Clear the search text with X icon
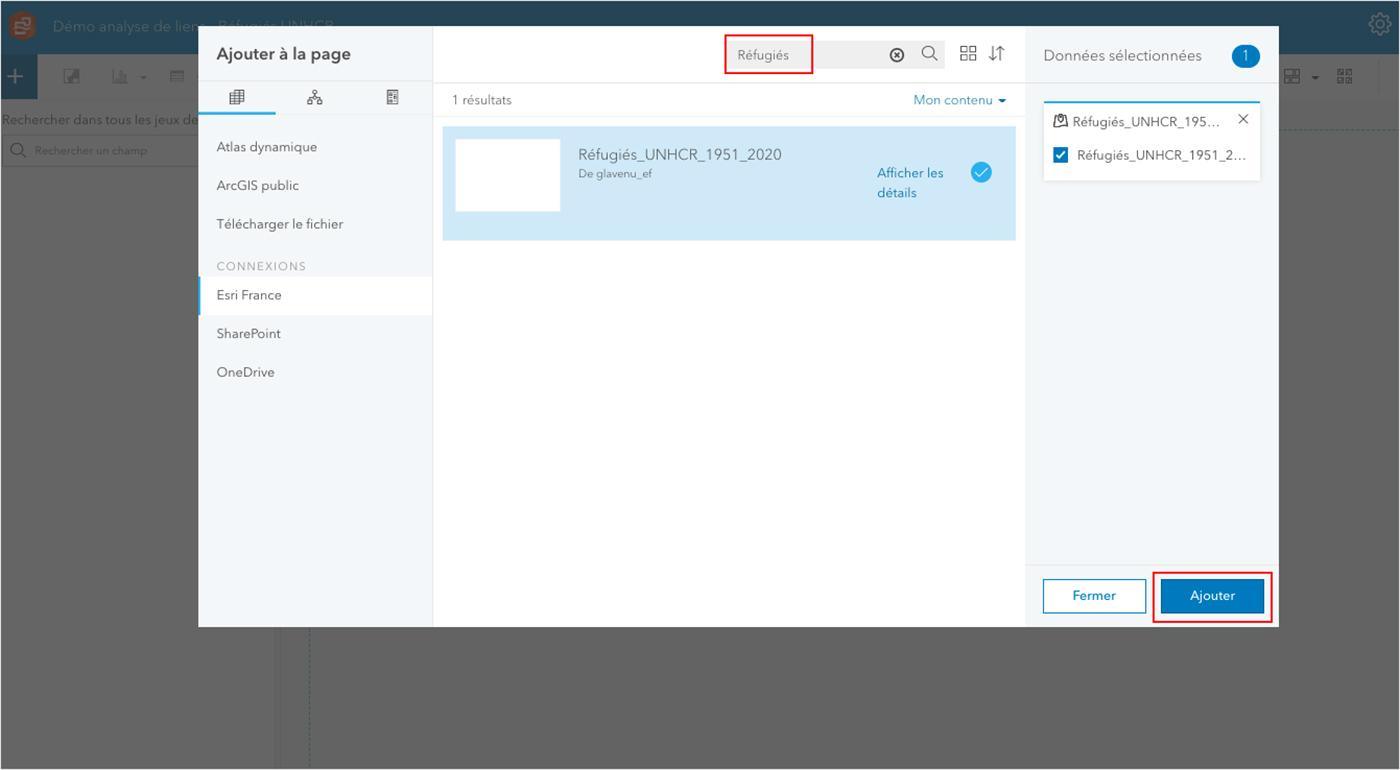 click(897, 55)
